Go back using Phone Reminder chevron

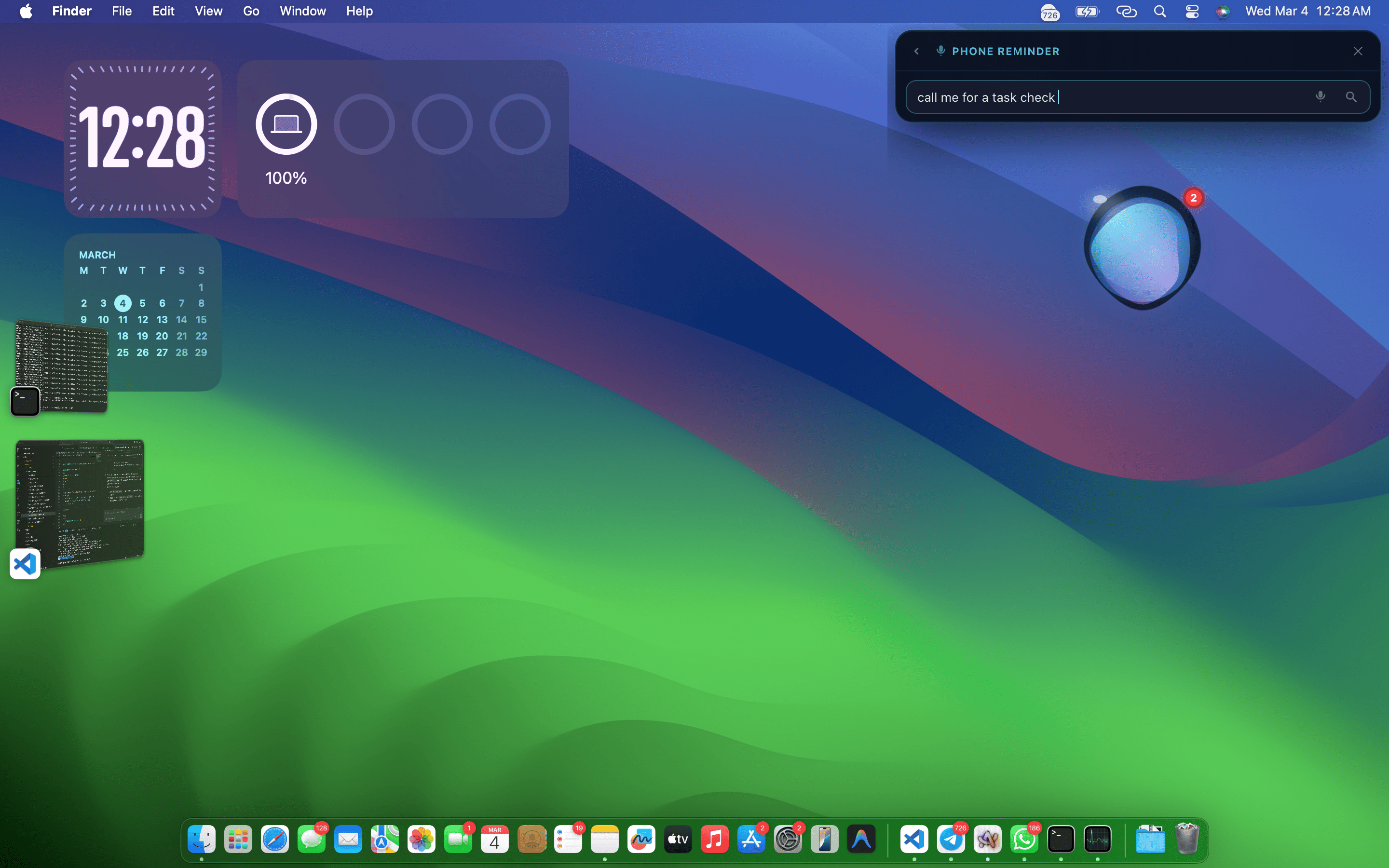[x=917, y=51]
